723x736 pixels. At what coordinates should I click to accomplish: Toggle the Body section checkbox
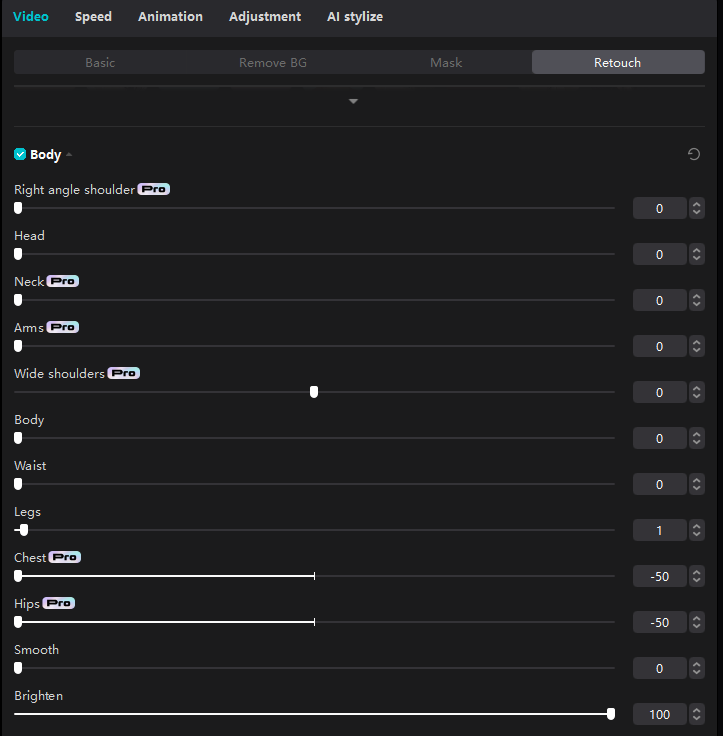coord(20,154)
